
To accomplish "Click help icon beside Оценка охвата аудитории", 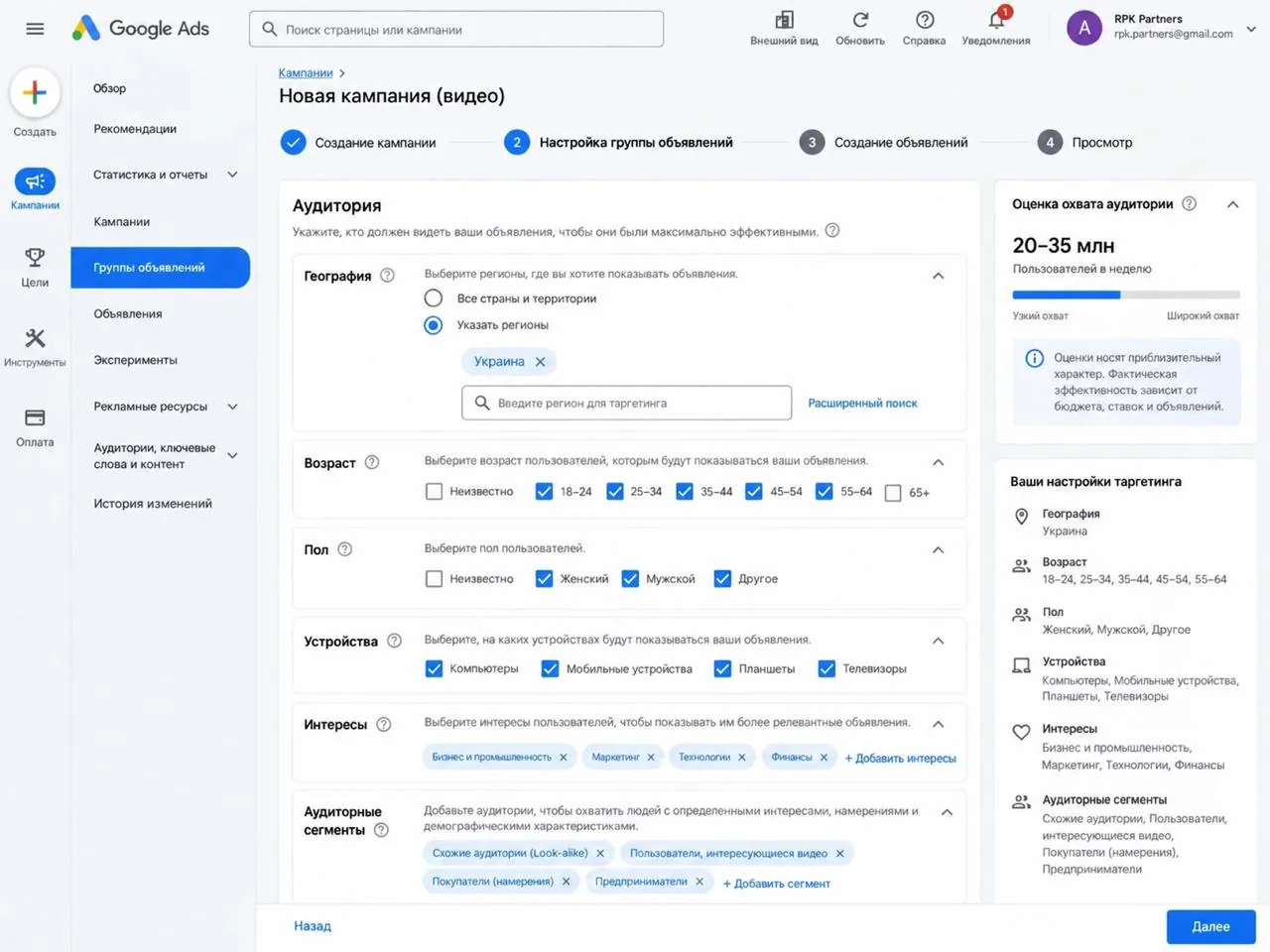I will [x=1189, y=203].
